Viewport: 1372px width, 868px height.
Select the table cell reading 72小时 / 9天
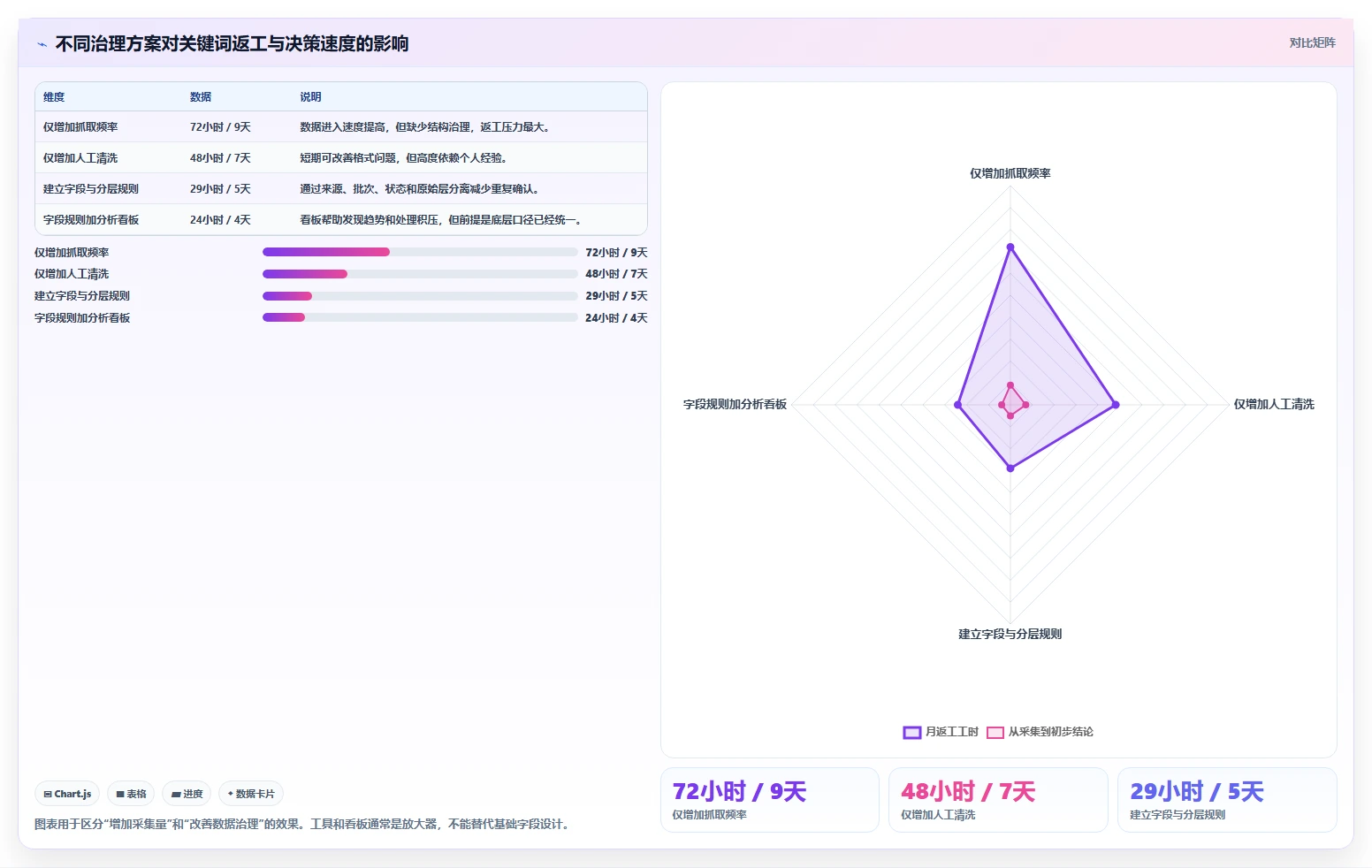tap(220, 127)
